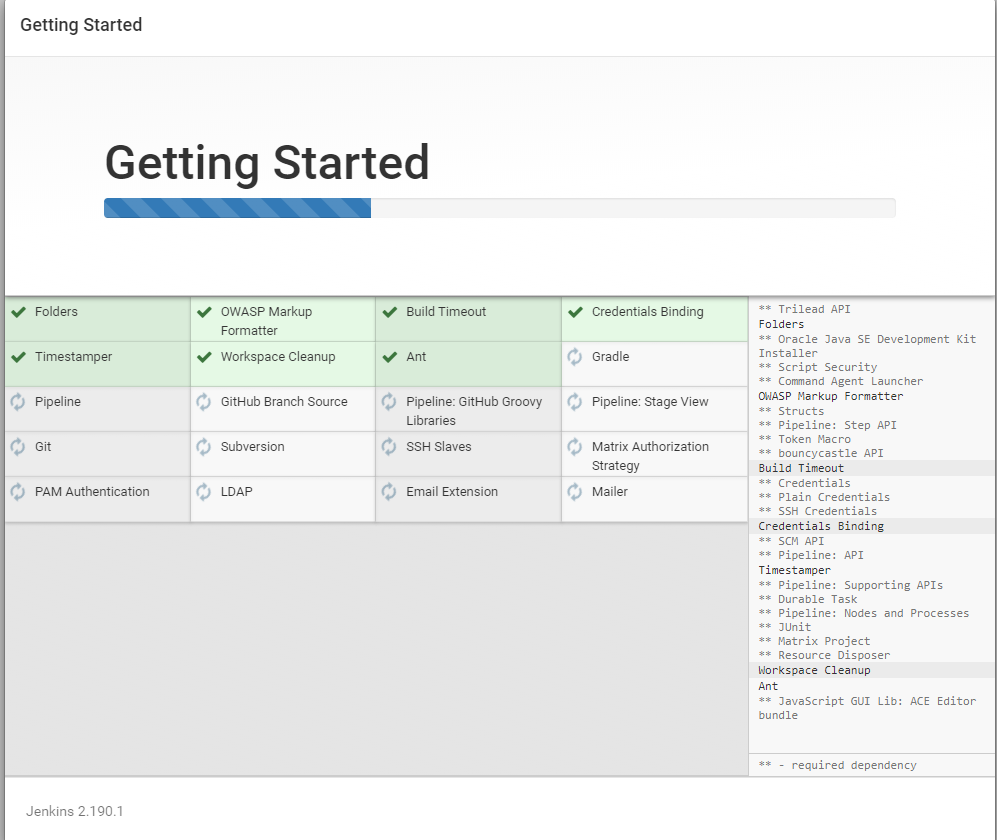Click the loading icon next to LDAP

[203, 492]
